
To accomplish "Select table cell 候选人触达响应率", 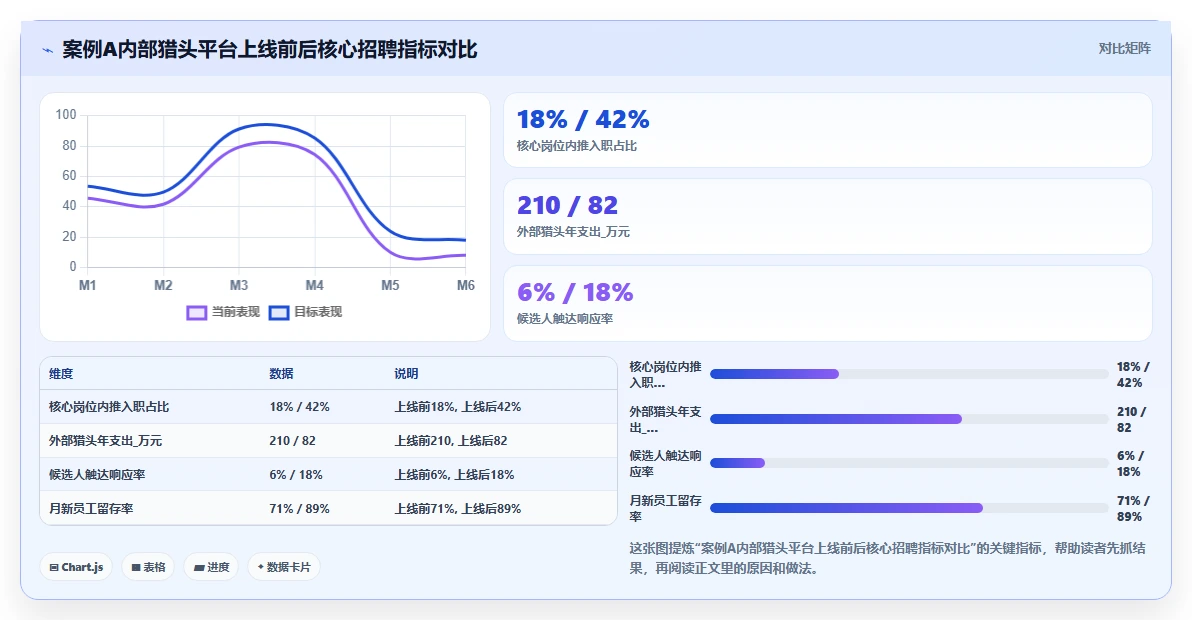I will click(97, 475).
